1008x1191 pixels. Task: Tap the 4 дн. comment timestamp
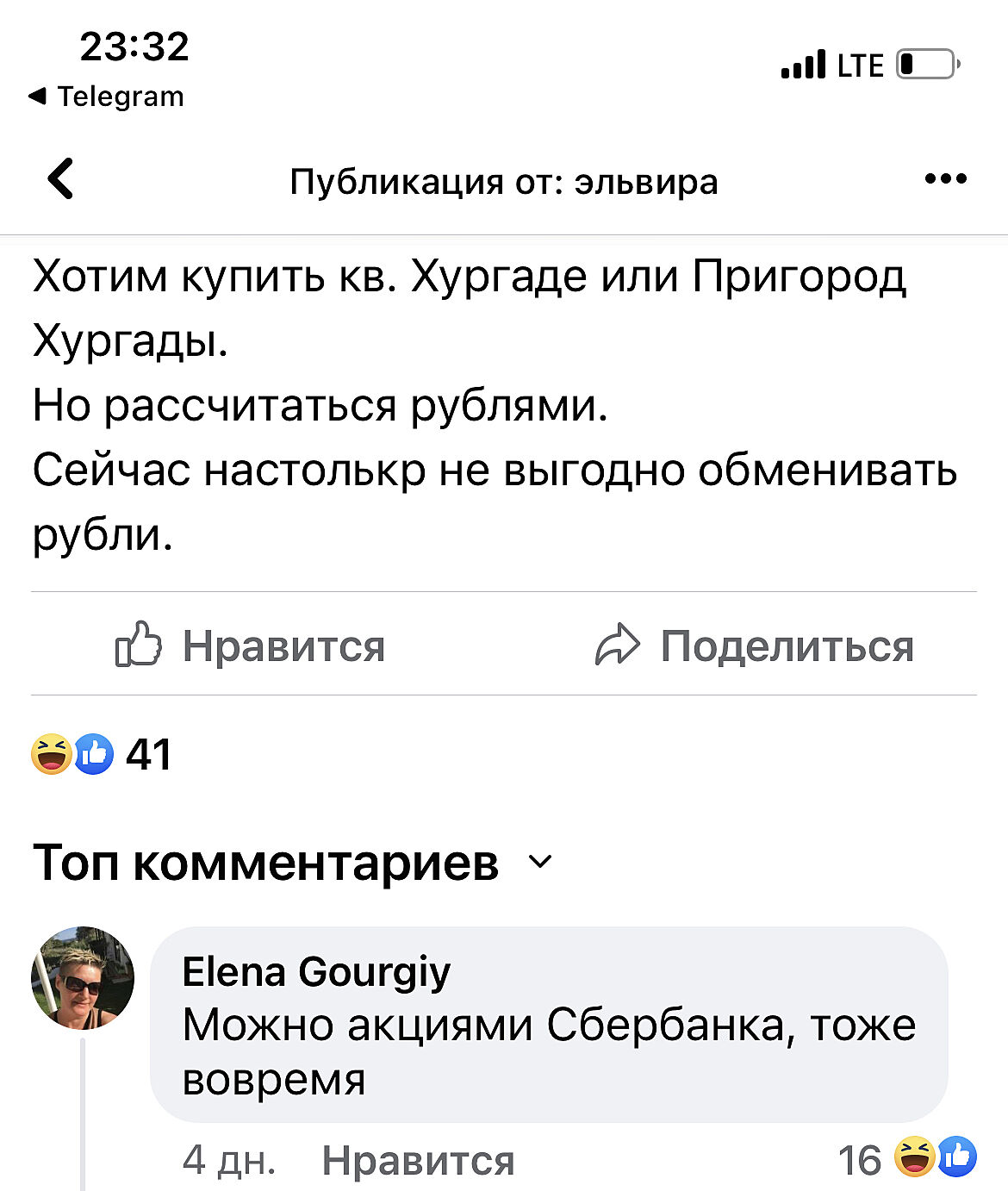pos(228,1160)
